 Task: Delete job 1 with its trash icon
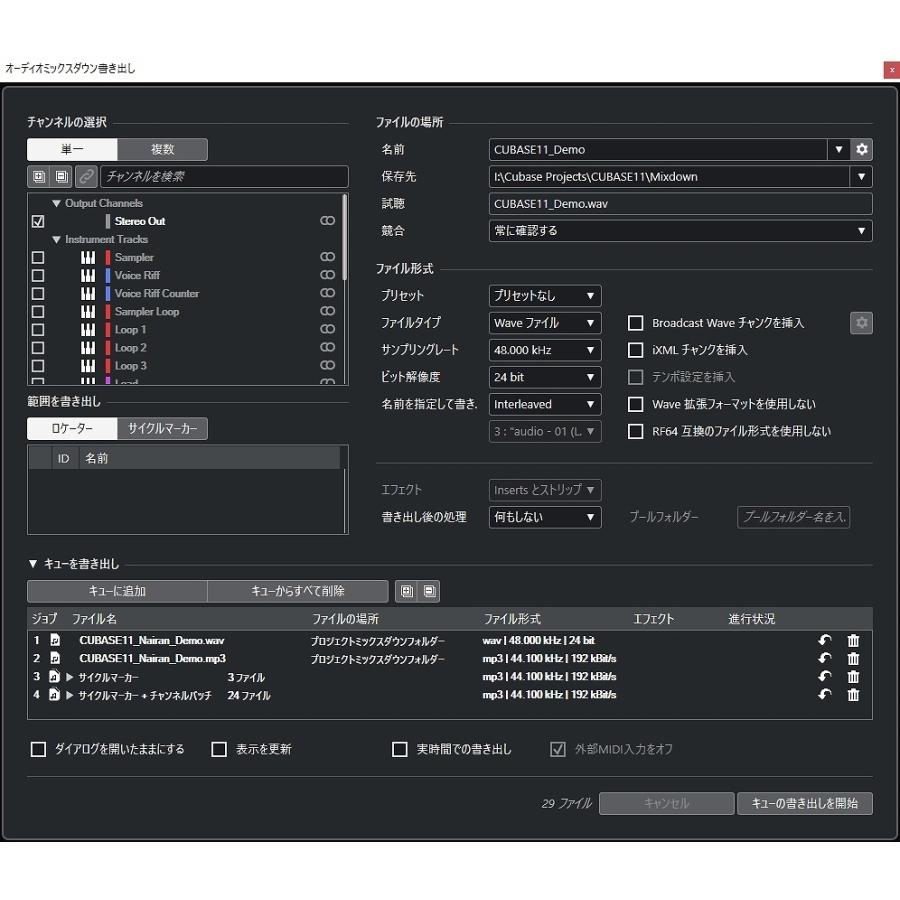[x=853, y=641]
